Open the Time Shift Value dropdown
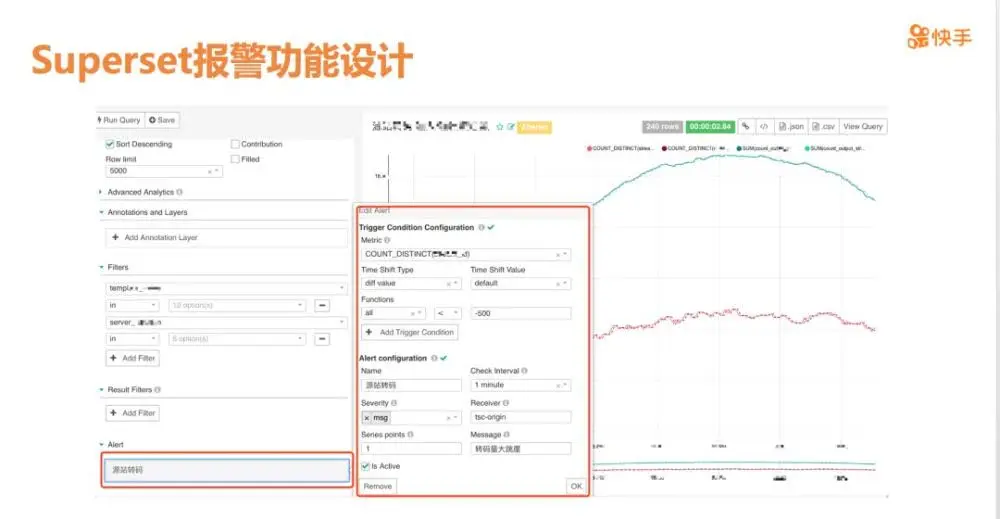The image size is (1000, 519). pyautogui.click(x=520, y=283)
